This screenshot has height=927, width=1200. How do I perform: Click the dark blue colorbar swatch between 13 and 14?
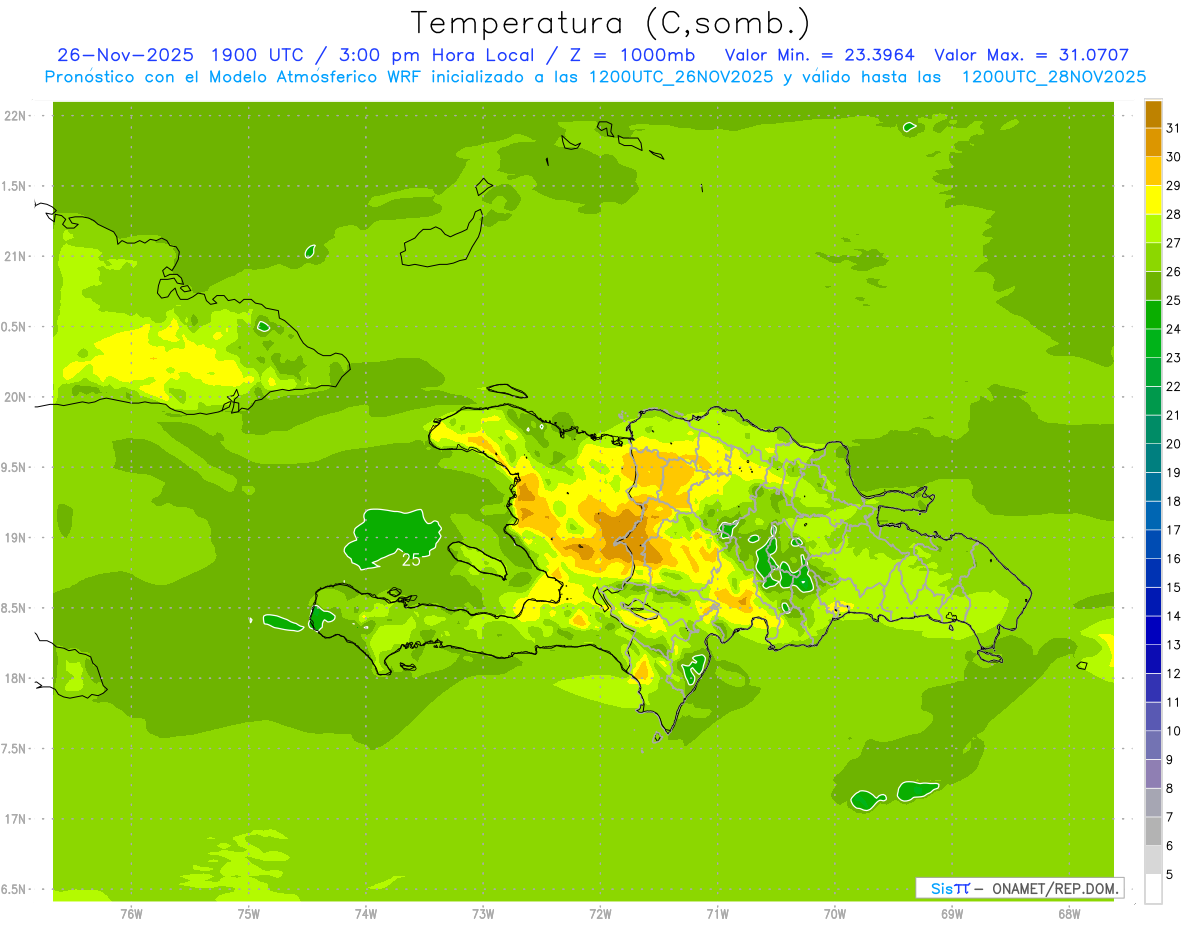tap(1153, 631)
